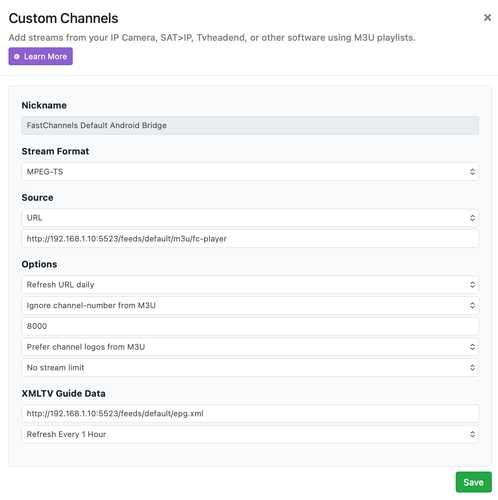The image size is (498, 500).
Task: Click the channel logos dropdown arrow icon
Action: [x=472, y=347]
